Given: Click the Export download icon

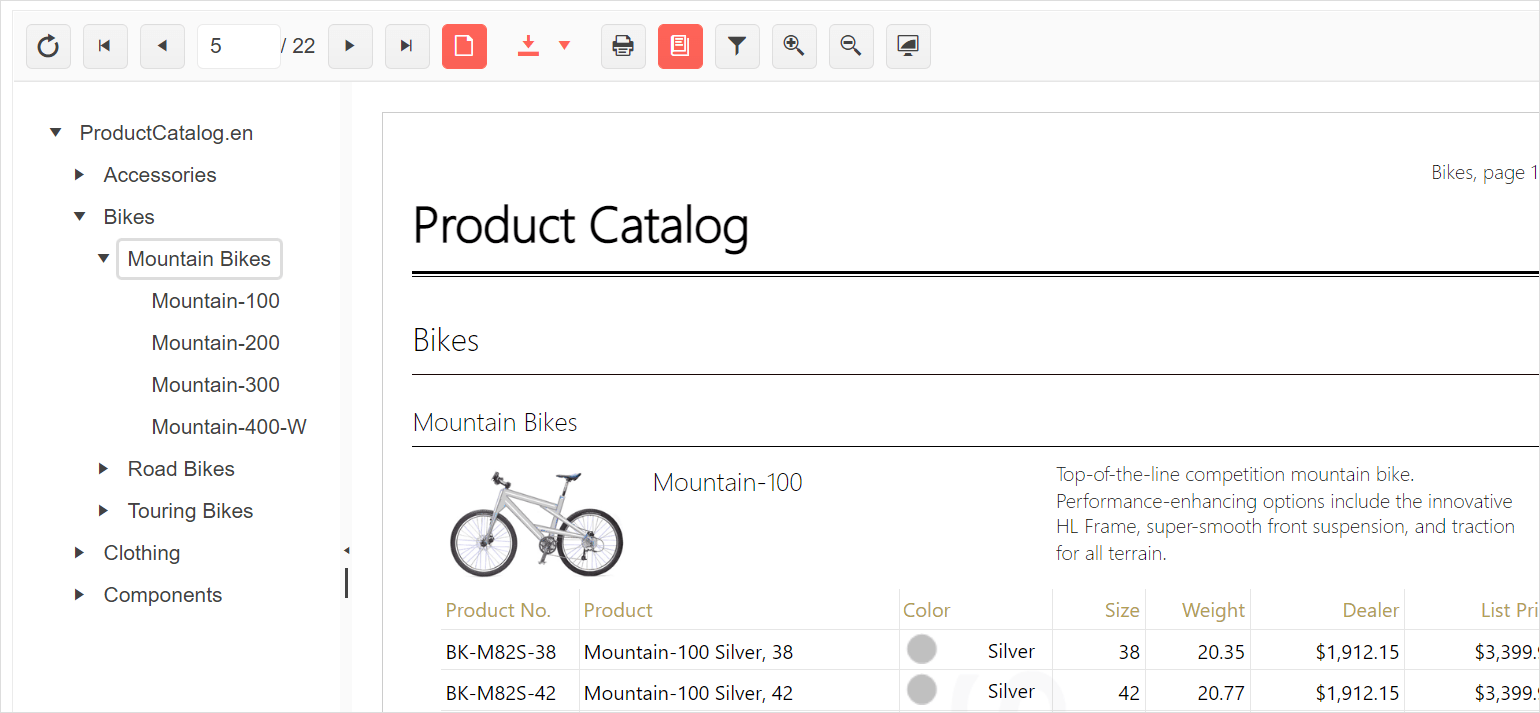Looking at the screenshot, I should [528, 46].
